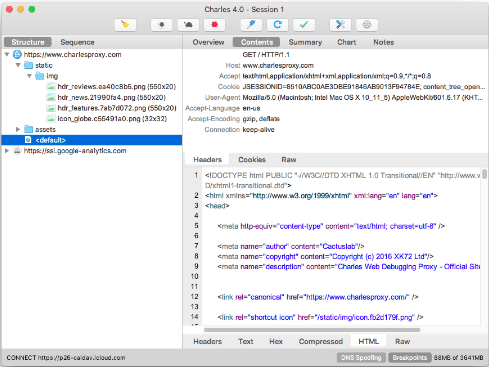
Task: Switch to the Sequence view
Action: click(x=77, y=42)
